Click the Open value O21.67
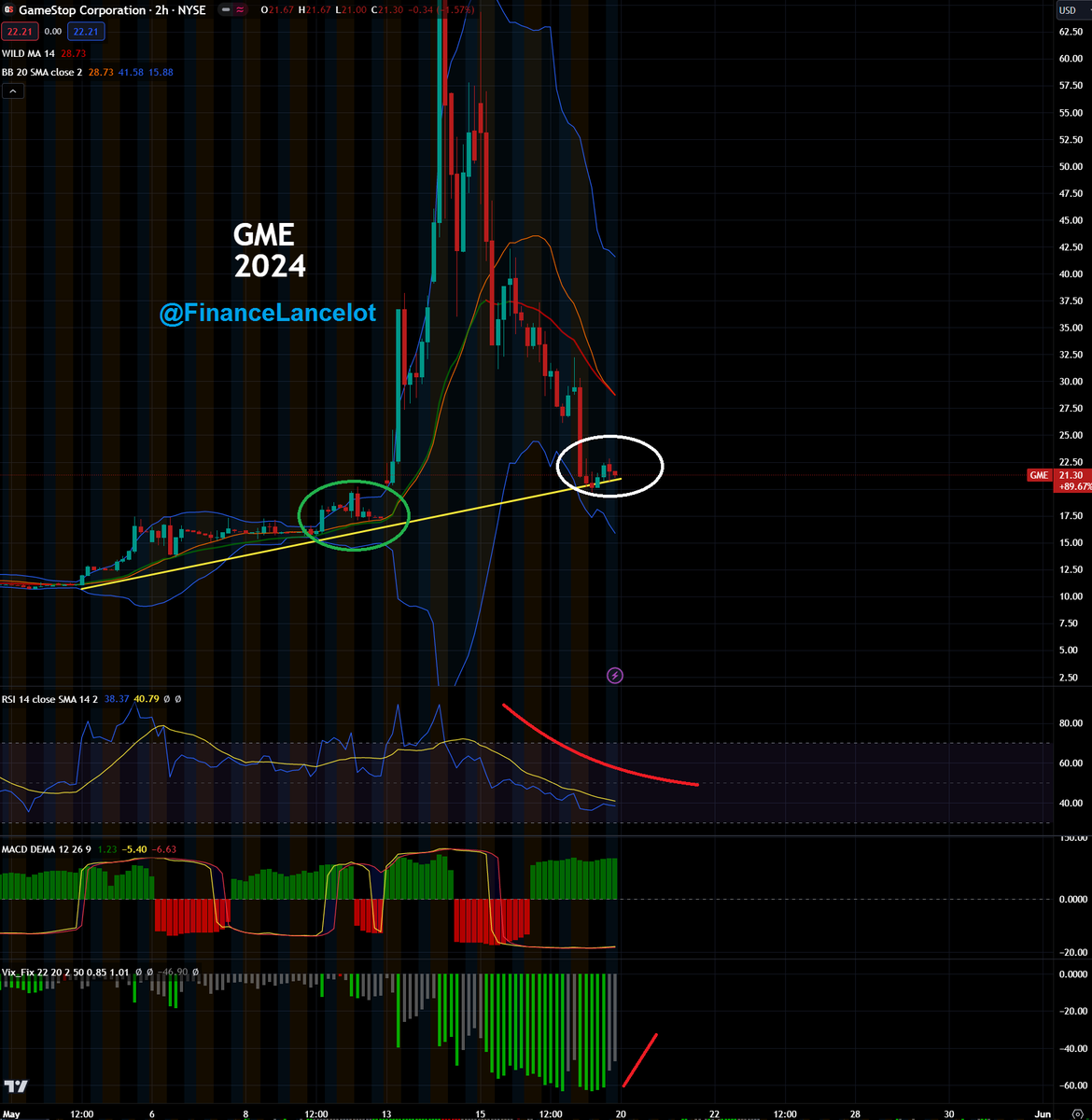Viewport: 1092px width, 1120px height. 276,10
